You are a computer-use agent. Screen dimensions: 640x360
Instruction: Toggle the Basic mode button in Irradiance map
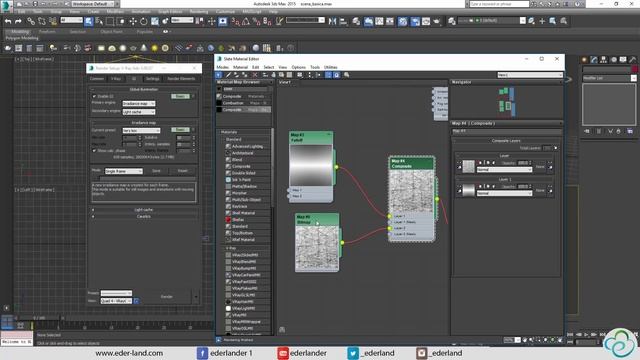click(180, 130)
